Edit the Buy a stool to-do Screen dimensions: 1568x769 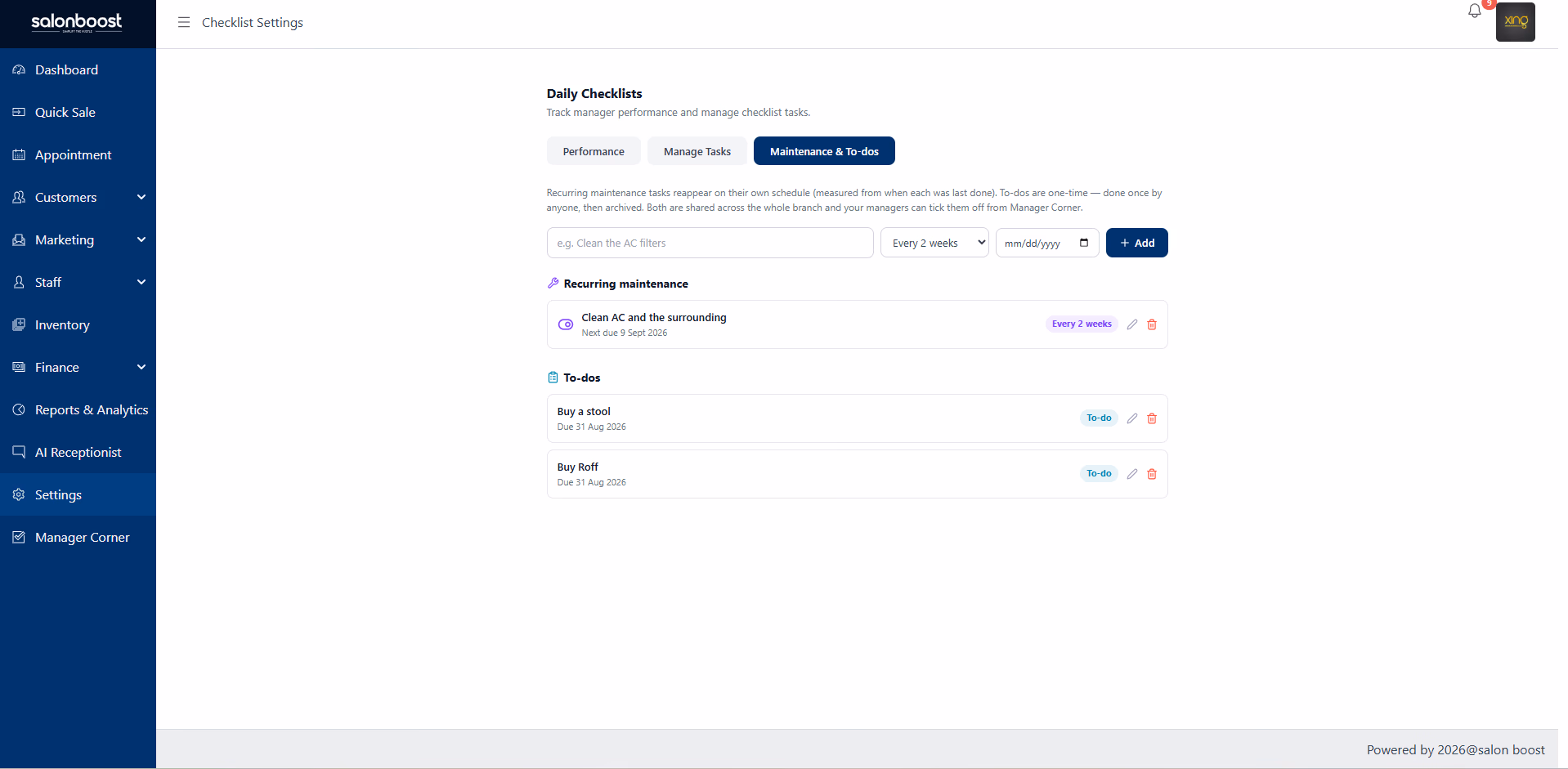pos(1132,418)
